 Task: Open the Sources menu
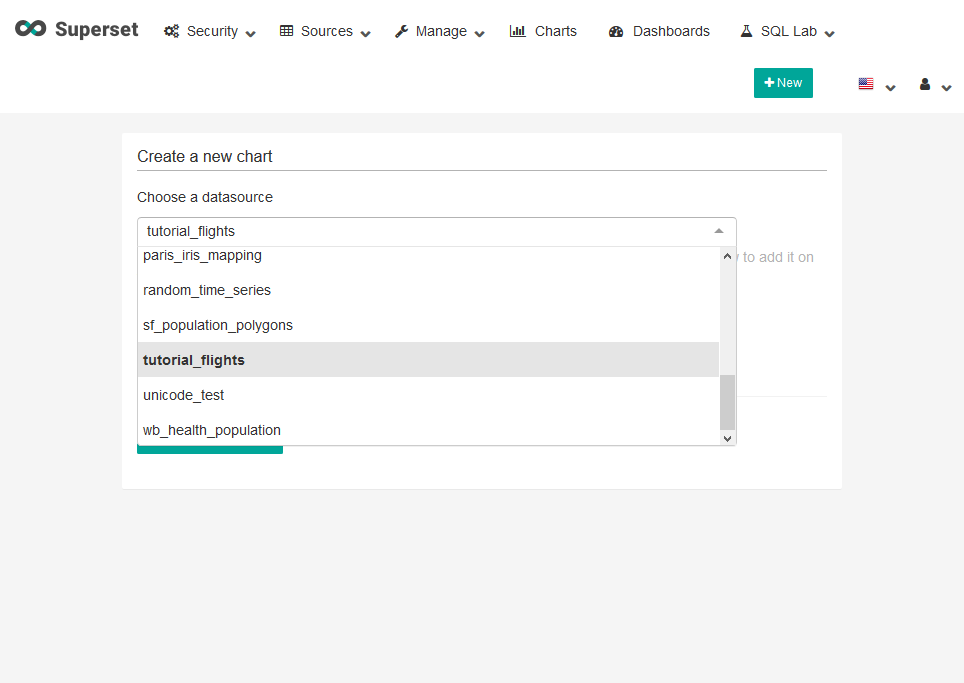[324, 32]
